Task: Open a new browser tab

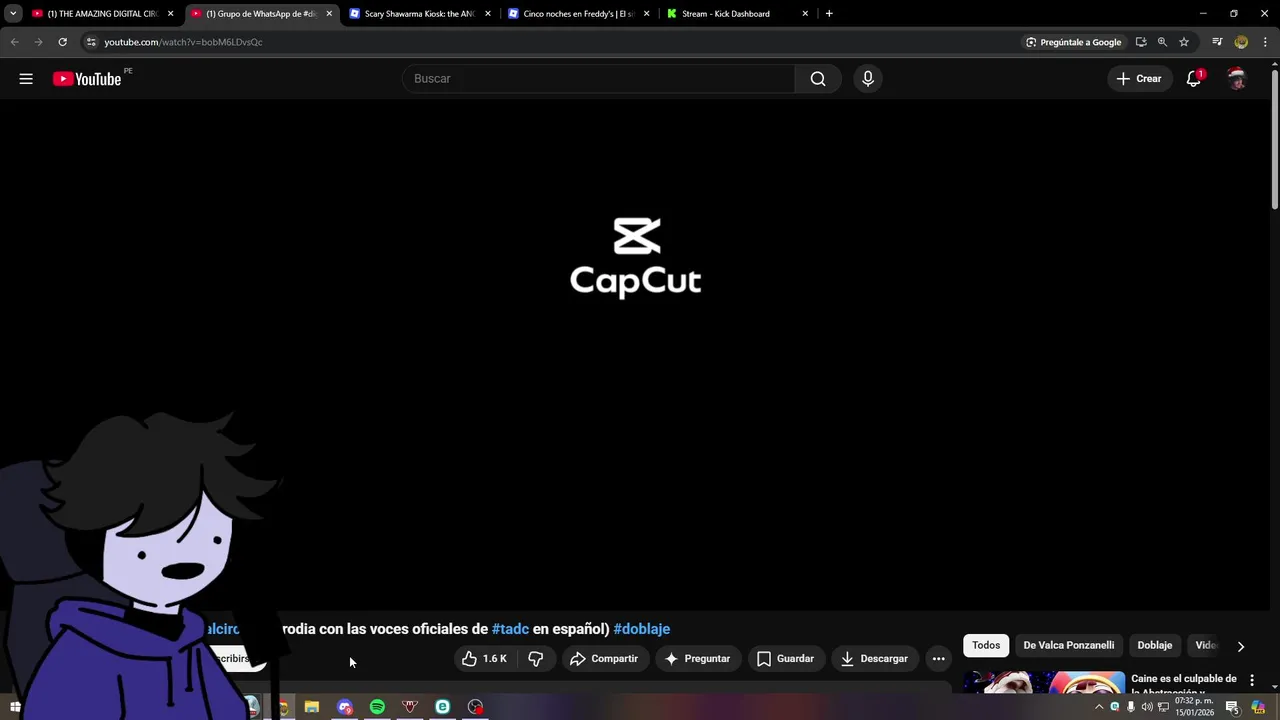Action: pyautogui.click(x=829, y=14)
